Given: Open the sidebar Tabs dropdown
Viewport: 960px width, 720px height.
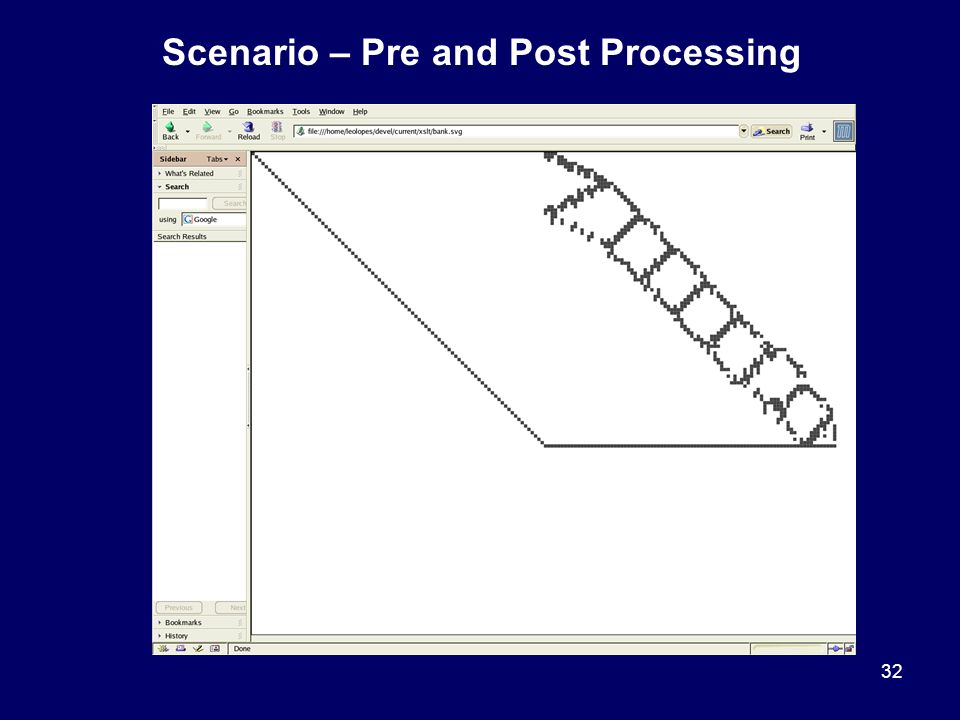Looking at the screenshot, I should pos(217,159).
